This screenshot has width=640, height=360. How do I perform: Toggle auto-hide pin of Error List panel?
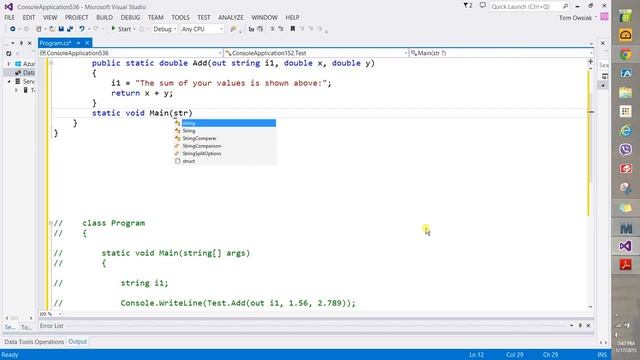580,325
